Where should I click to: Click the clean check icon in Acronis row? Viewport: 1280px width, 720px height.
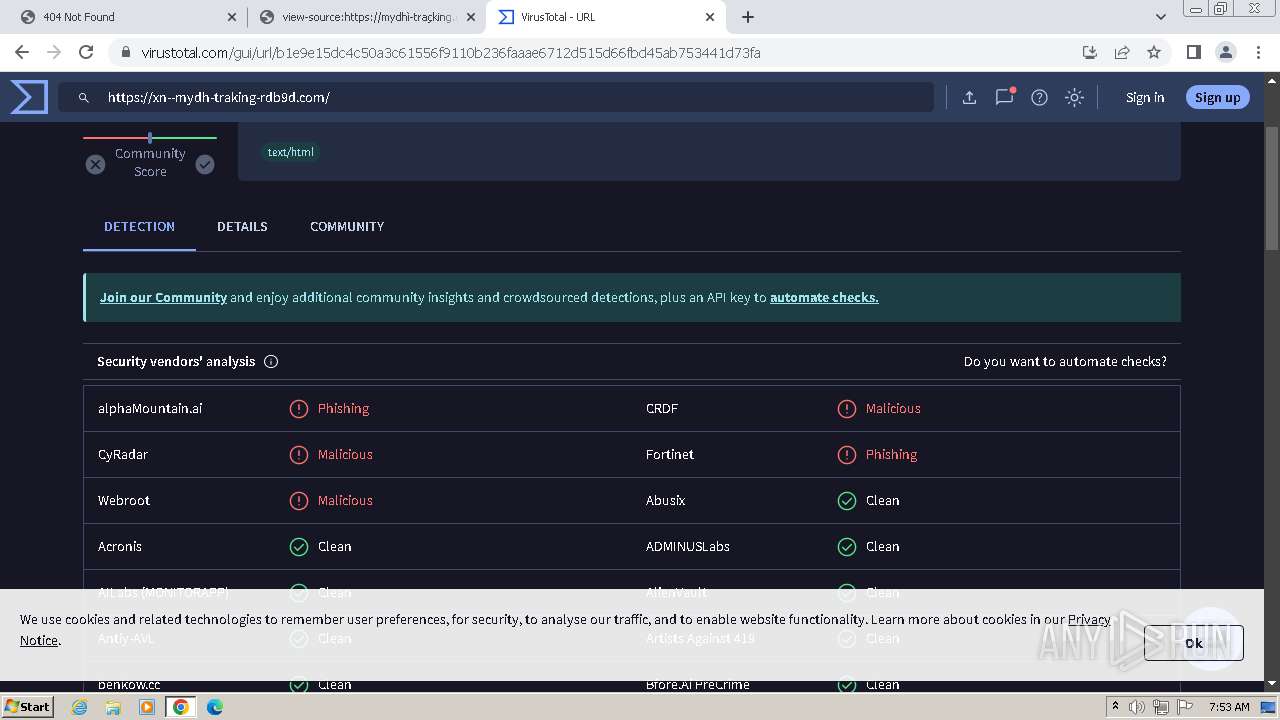[x=299, y=546]
